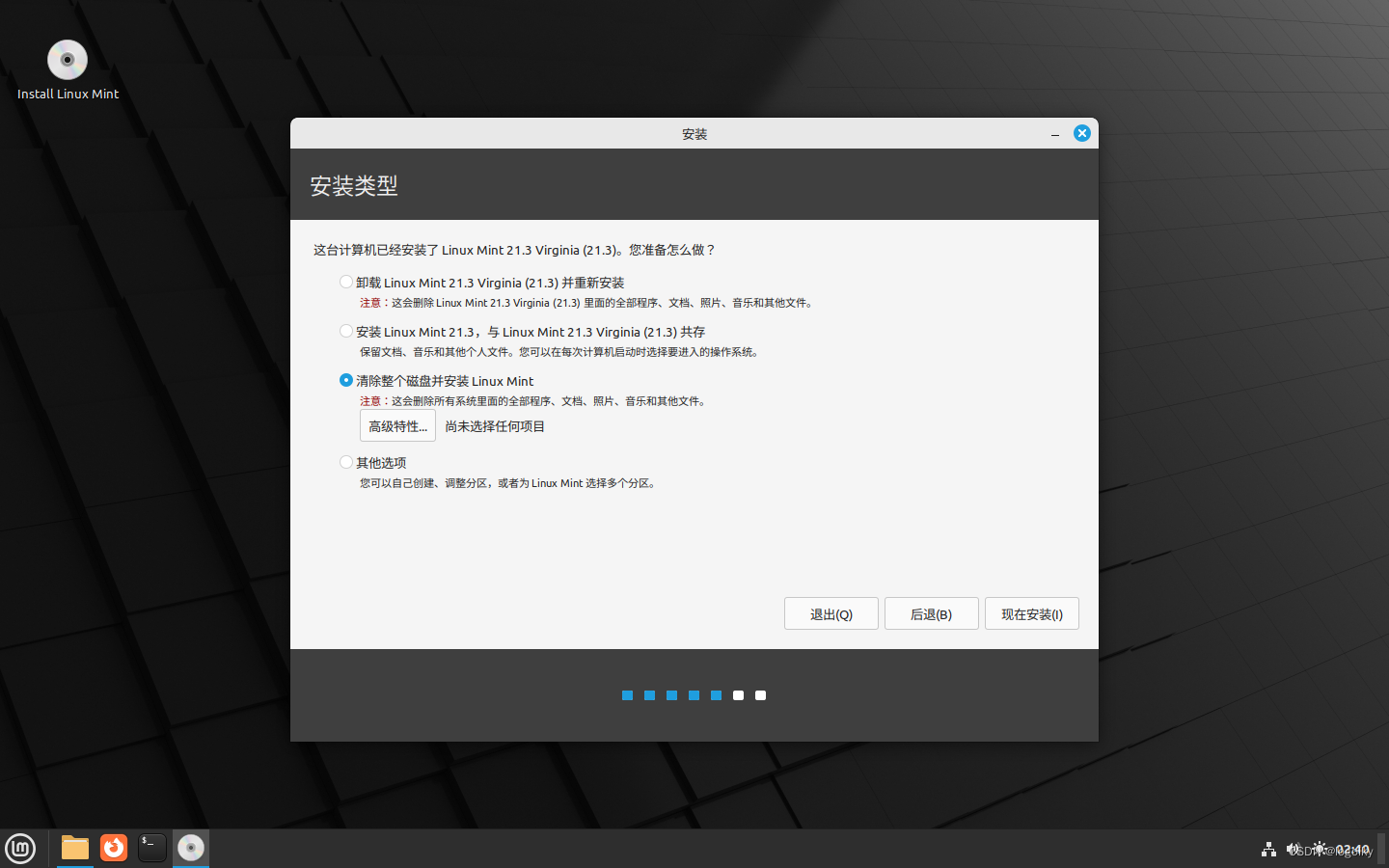Click the volume tray icon
Image resolution: width=1389 pixels, height=868 pixels.
1294,849
